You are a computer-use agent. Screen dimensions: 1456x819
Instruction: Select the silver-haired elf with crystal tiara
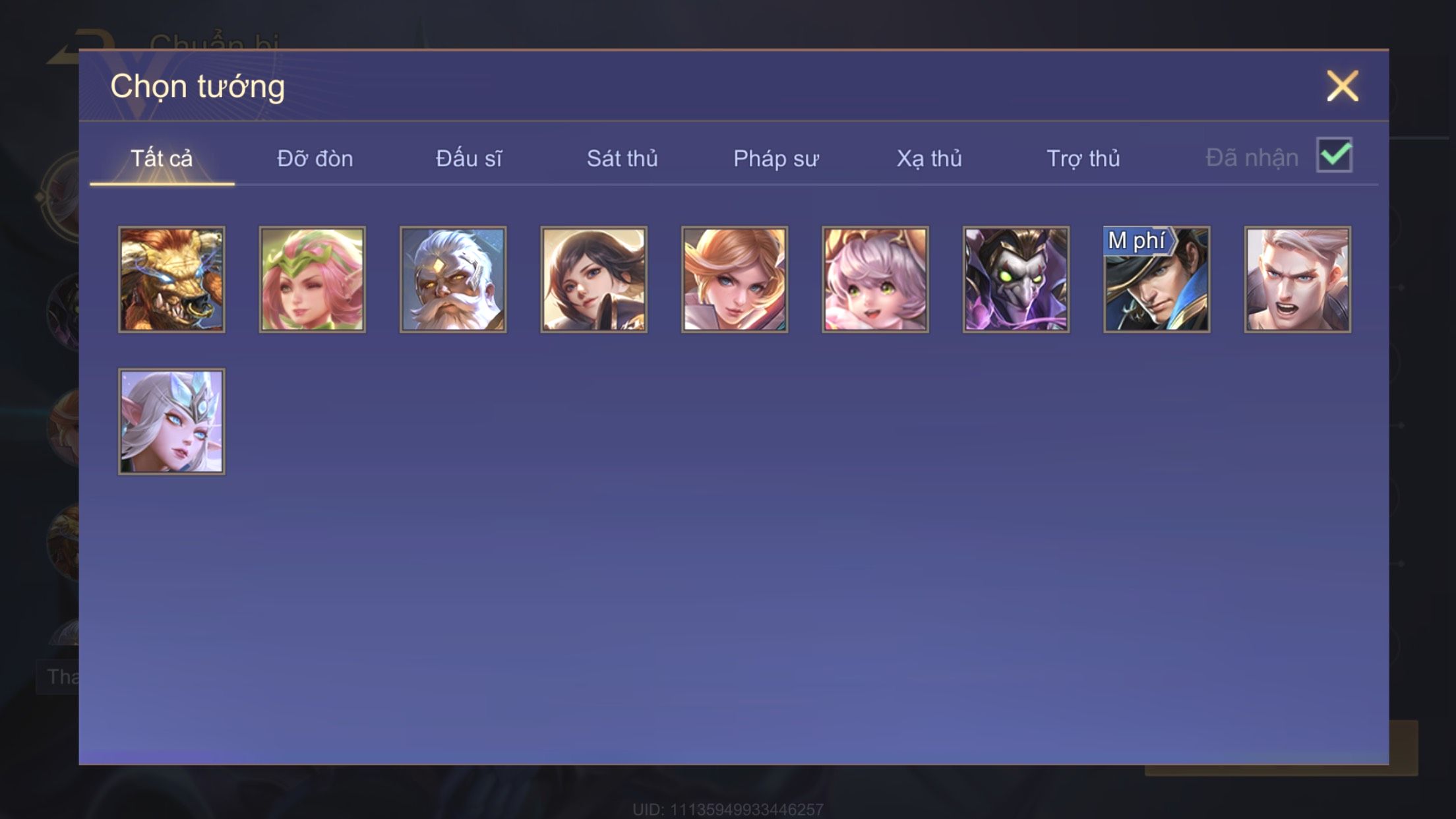coord(171,422)
